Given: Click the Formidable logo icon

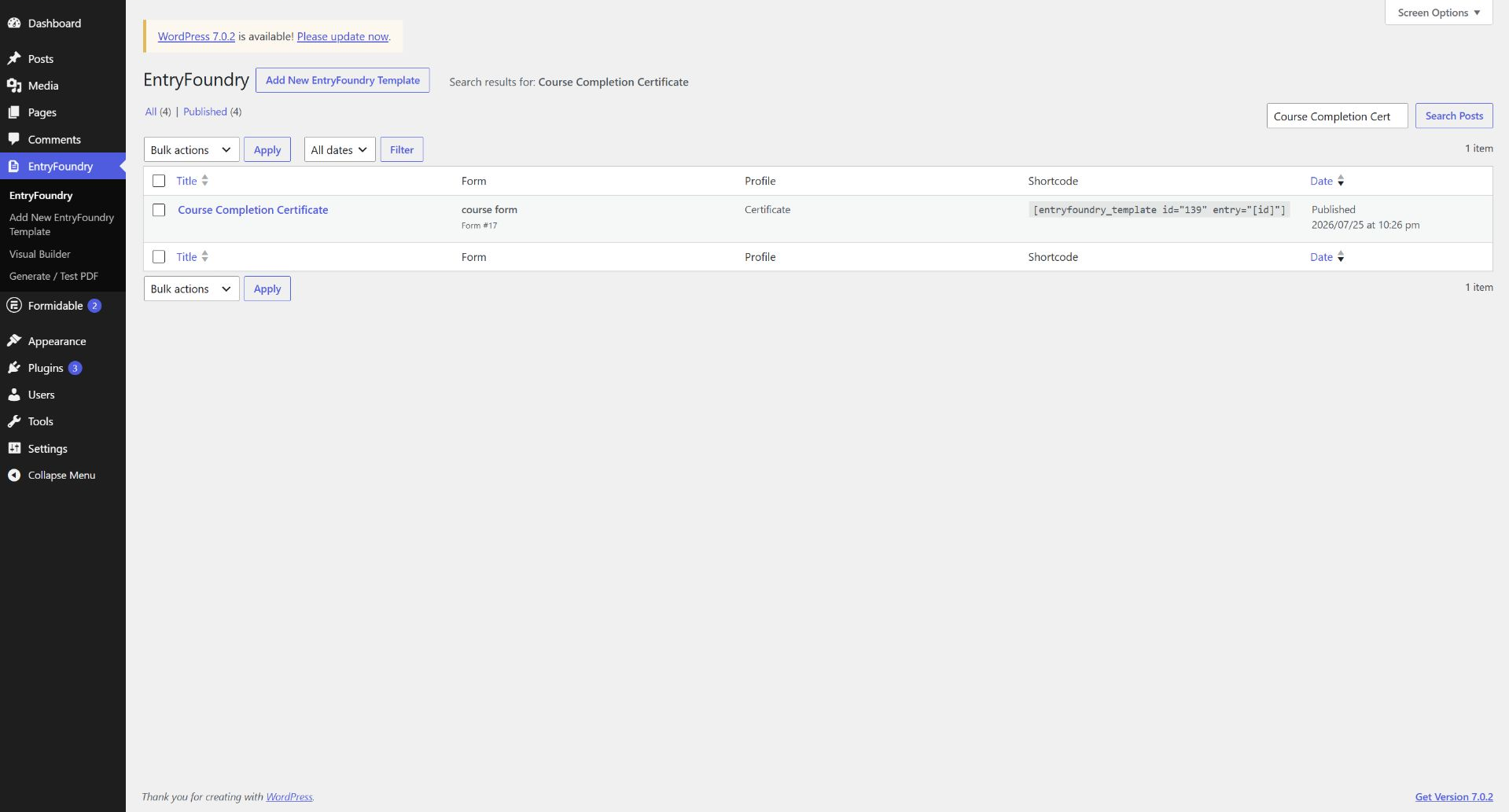Looking at the screenshot, I should tap(14, 305).
